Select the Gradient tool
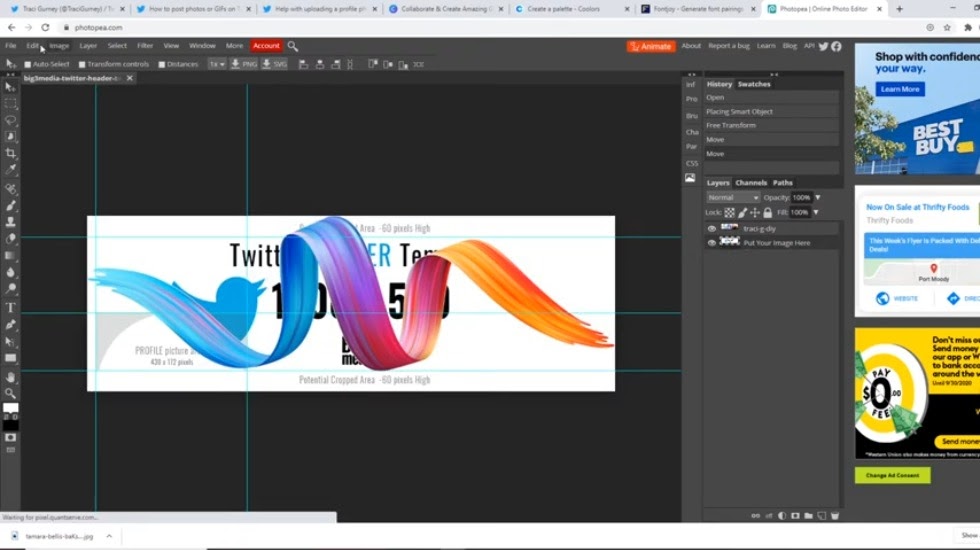Screen dimensions: 980x550 coord(10,256)
